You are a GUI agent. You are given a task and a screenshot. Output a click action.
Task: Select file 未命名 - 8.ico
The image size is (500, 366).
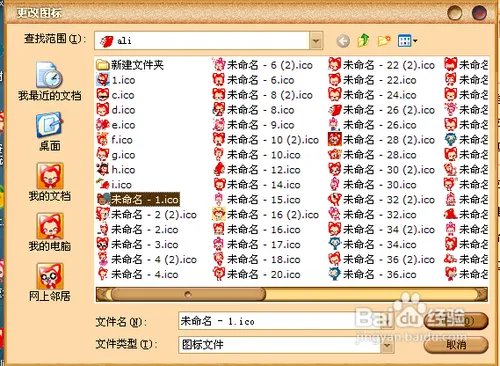pyautogui.click(x=254, y=110)
